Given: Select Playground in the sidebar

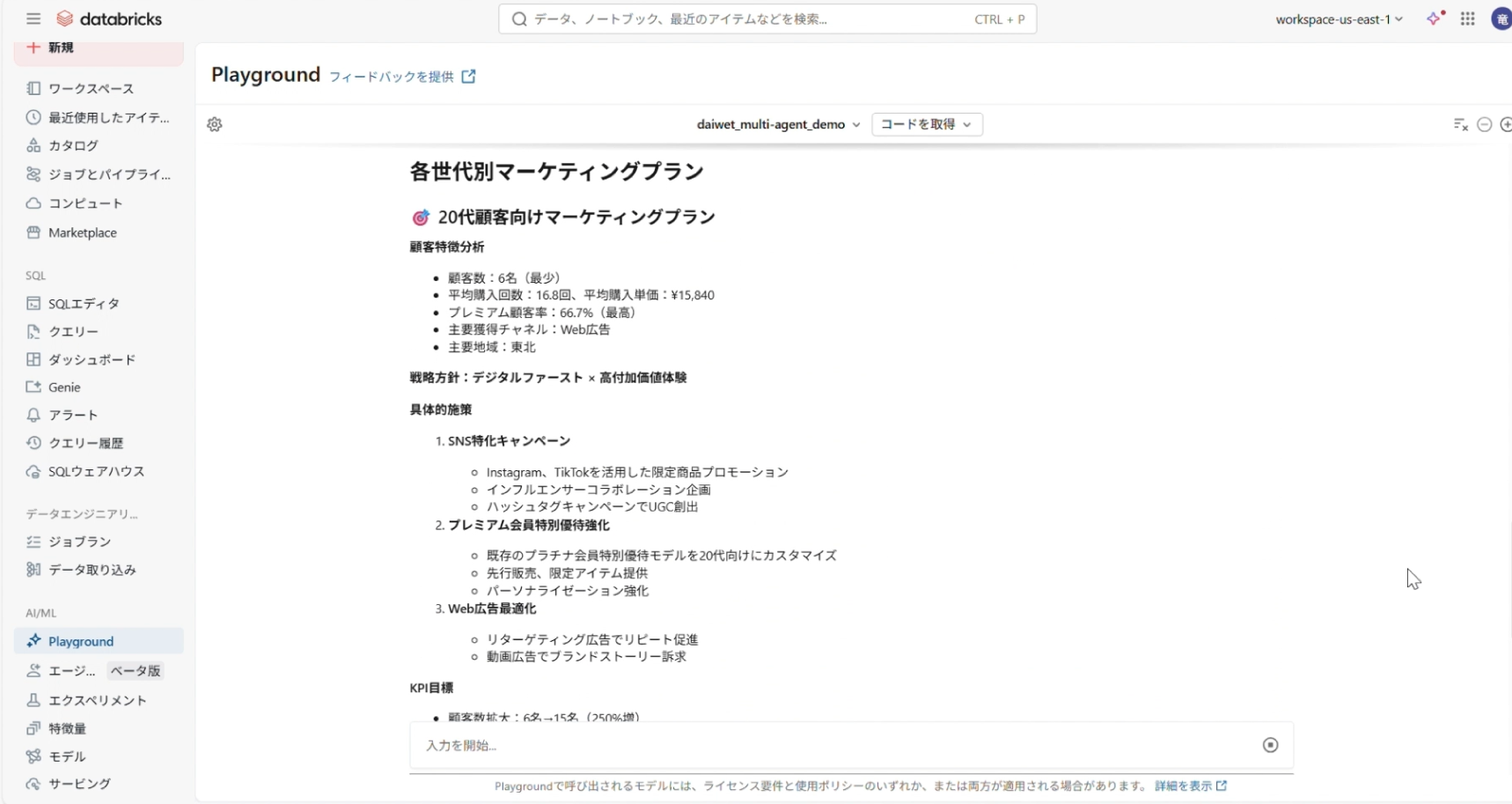Looking at the screenshot, I should 99,641.
